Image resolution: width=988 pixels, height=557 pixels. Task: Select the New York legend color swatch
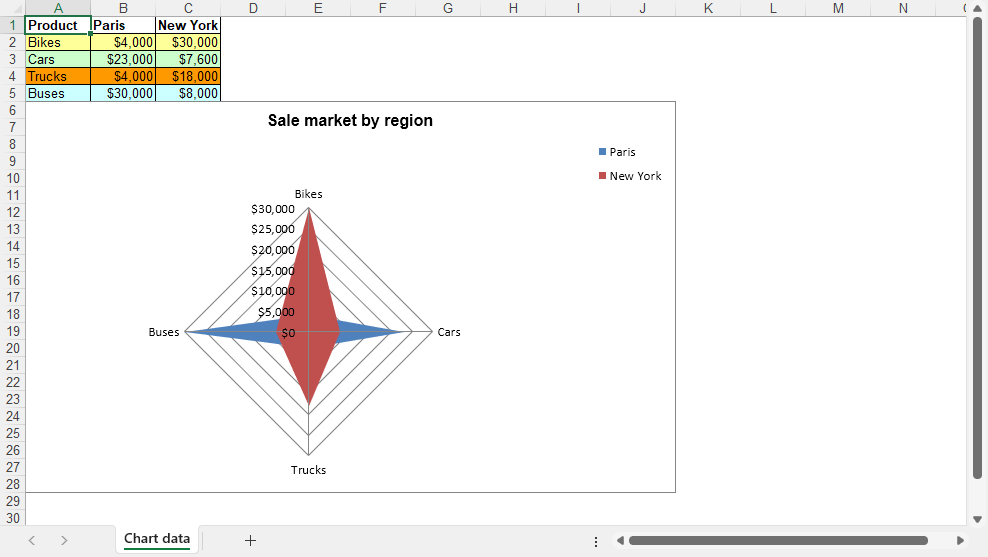coord(602,176)
